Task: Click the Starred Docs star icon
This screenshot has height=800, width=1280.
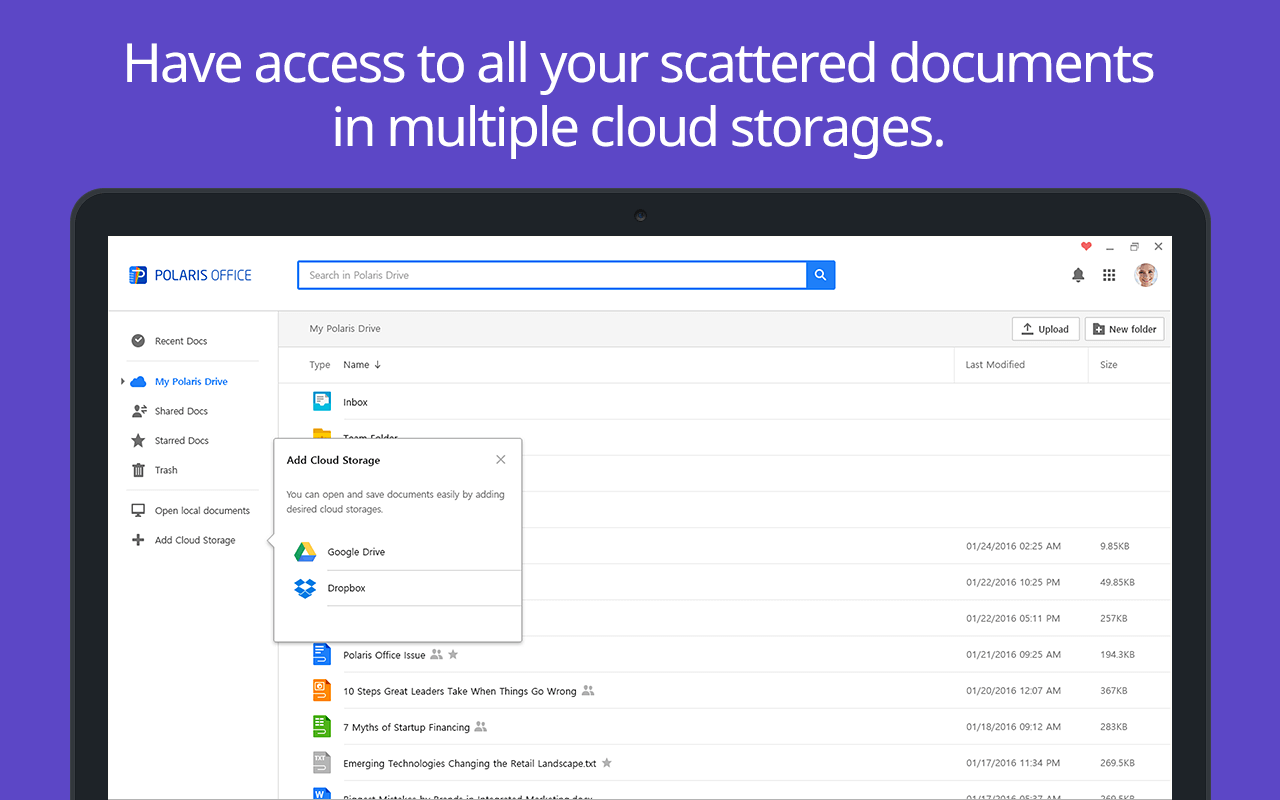Action: pos(138,440)
